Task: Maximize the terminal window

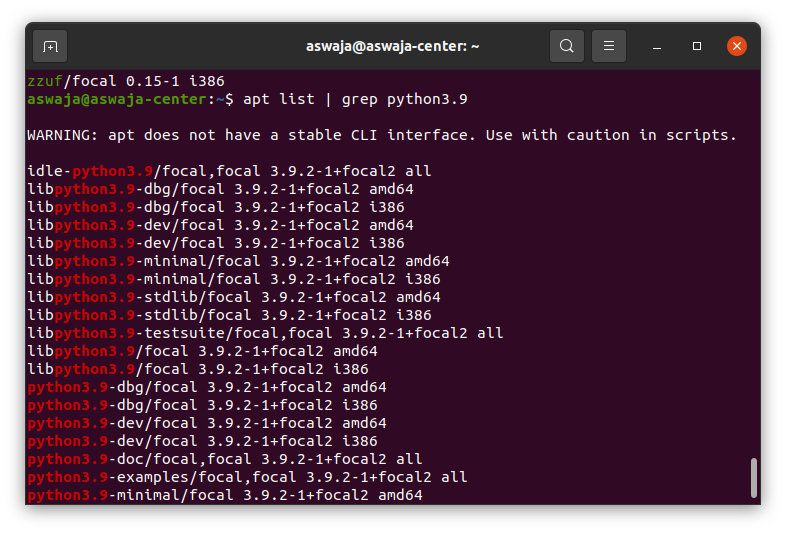Action: click(697, 46)
